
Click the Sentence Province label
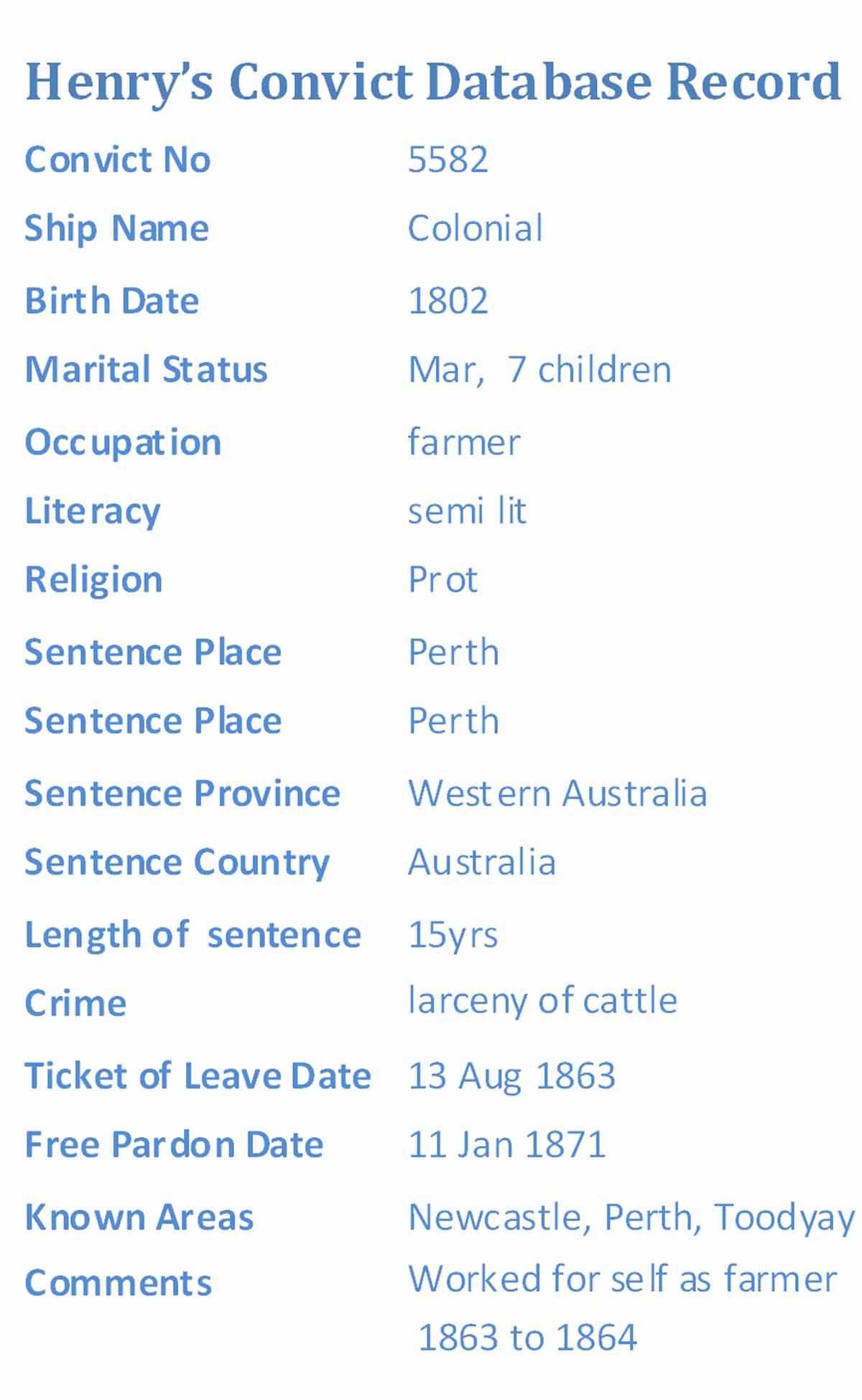pyautogui.click(x=182, y=793)
